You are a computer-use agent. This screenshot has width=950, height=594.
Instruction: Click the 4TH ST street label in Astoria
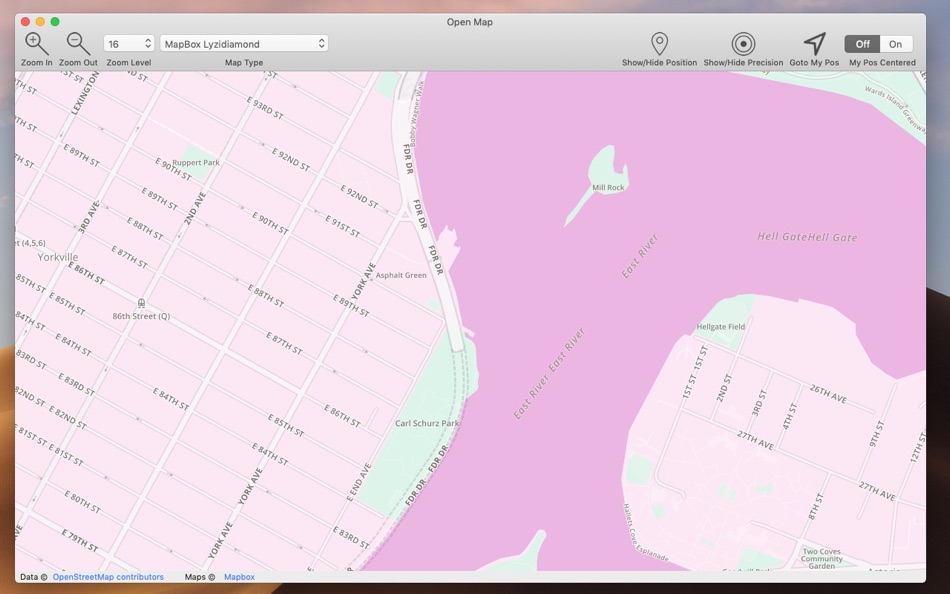click(789, 416)
